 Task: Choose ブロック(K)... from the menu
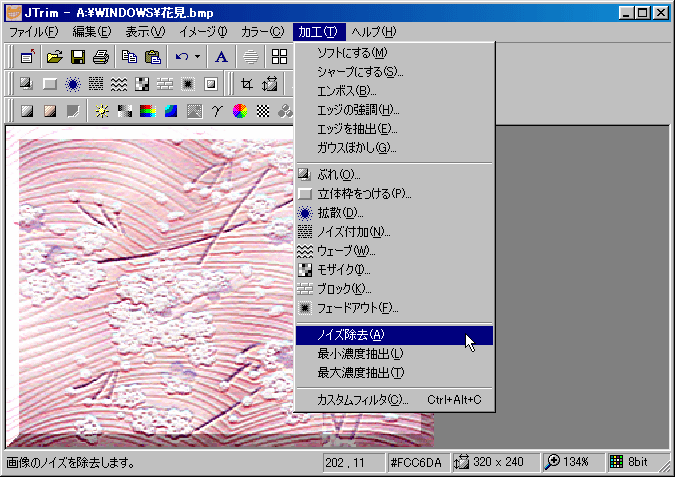coord(394,288)
